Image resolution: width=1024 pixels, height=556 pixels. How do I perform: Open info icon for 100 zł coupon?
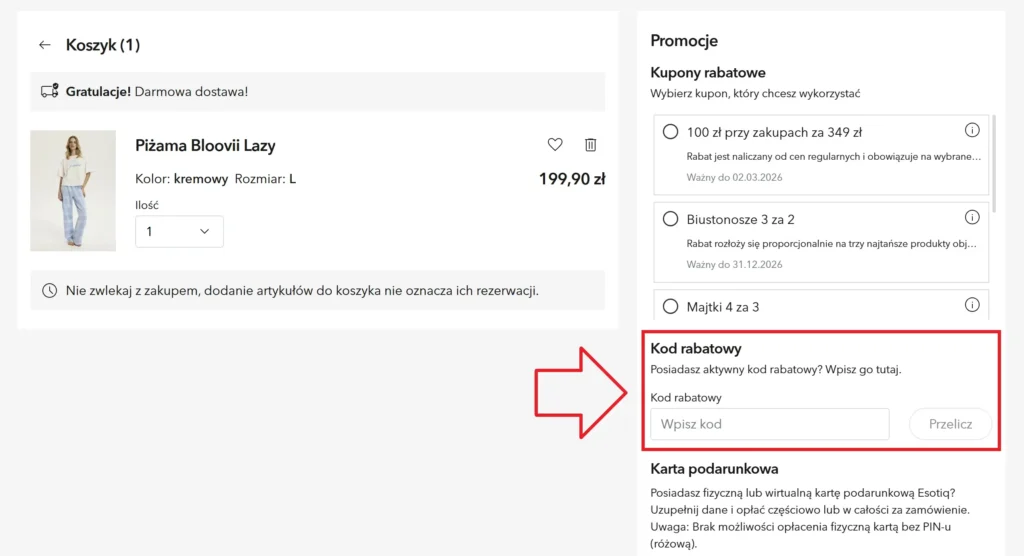pyautogui.click(x=972, y=130)
